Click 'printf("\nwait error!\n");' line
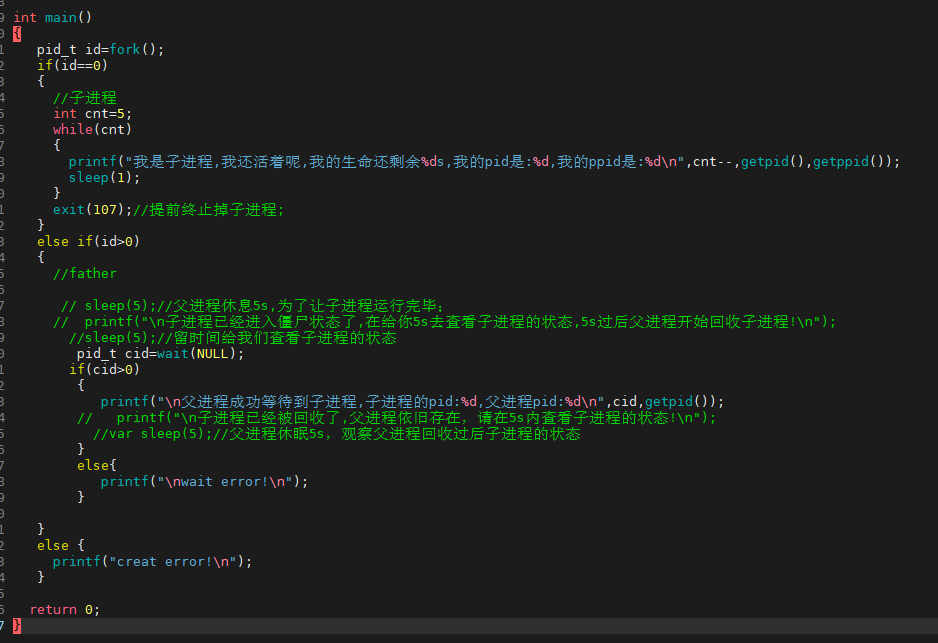This screenshot has width=938, height=643. tap(204, 482)
